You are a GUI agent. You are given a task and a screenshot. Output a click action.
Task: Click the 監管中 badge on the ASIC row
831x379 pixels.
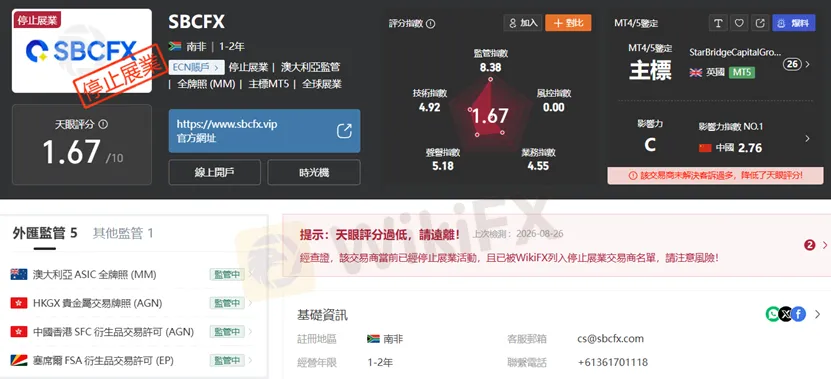[227, 274]
